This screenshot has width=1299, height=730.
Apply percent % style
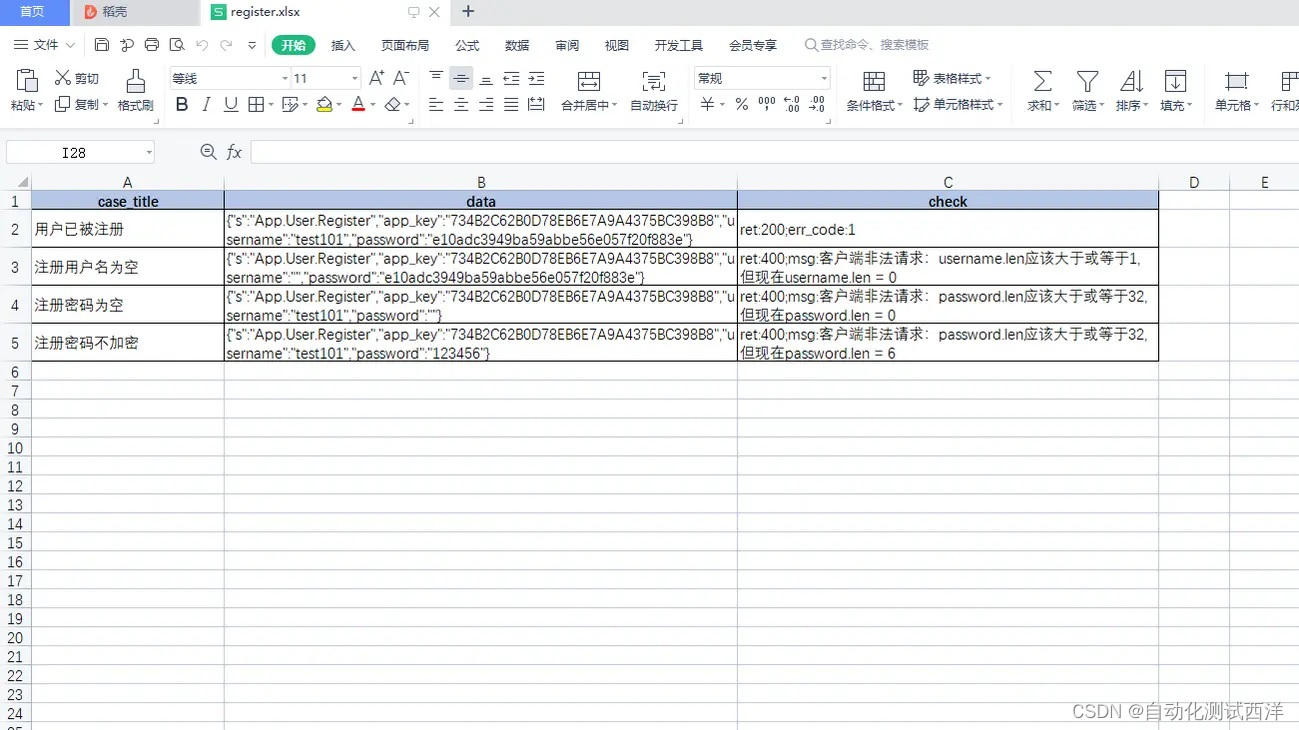click(741, 104)
